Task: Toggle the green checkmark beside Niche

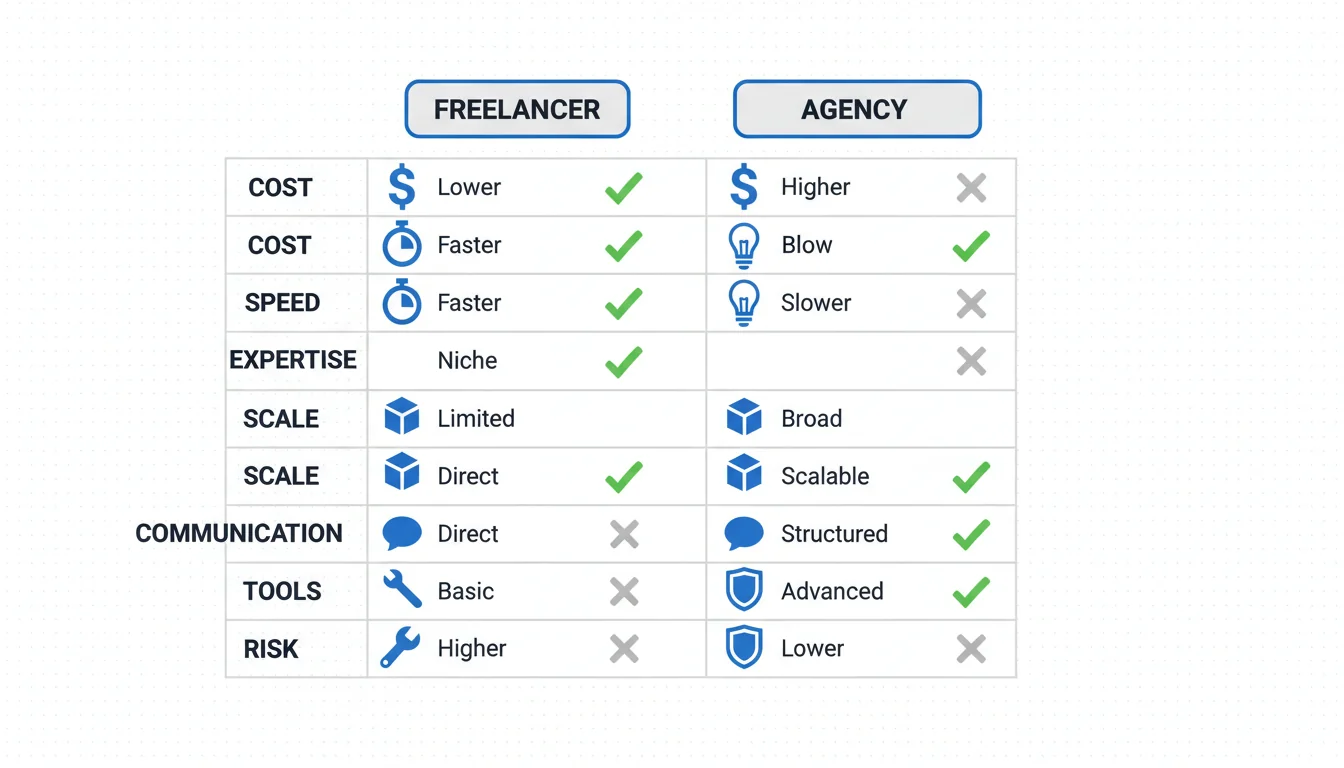Action: coord(624,361)
